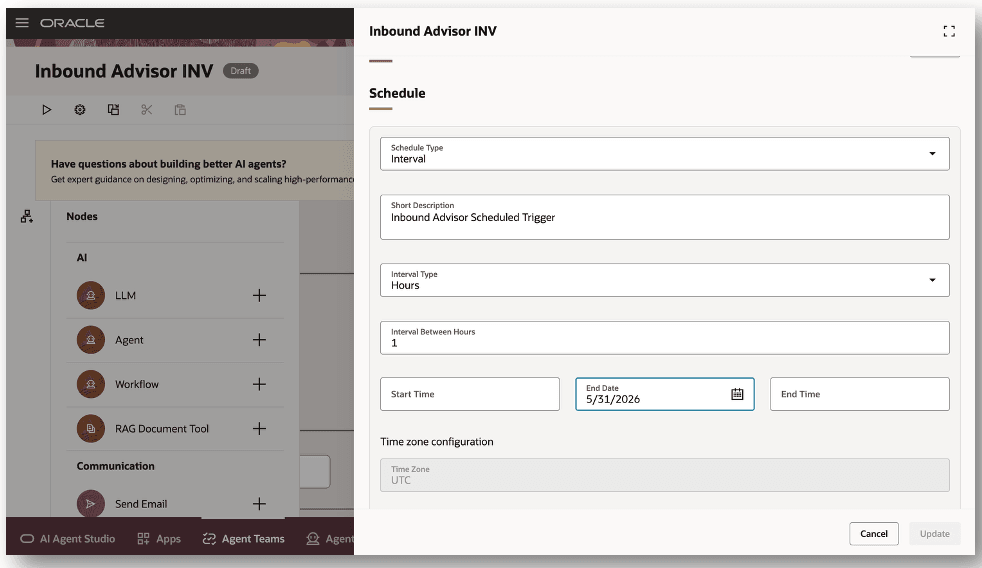Click the End Date field value
The height and width of the screenshot is (568, 982).
coord(612,400)
